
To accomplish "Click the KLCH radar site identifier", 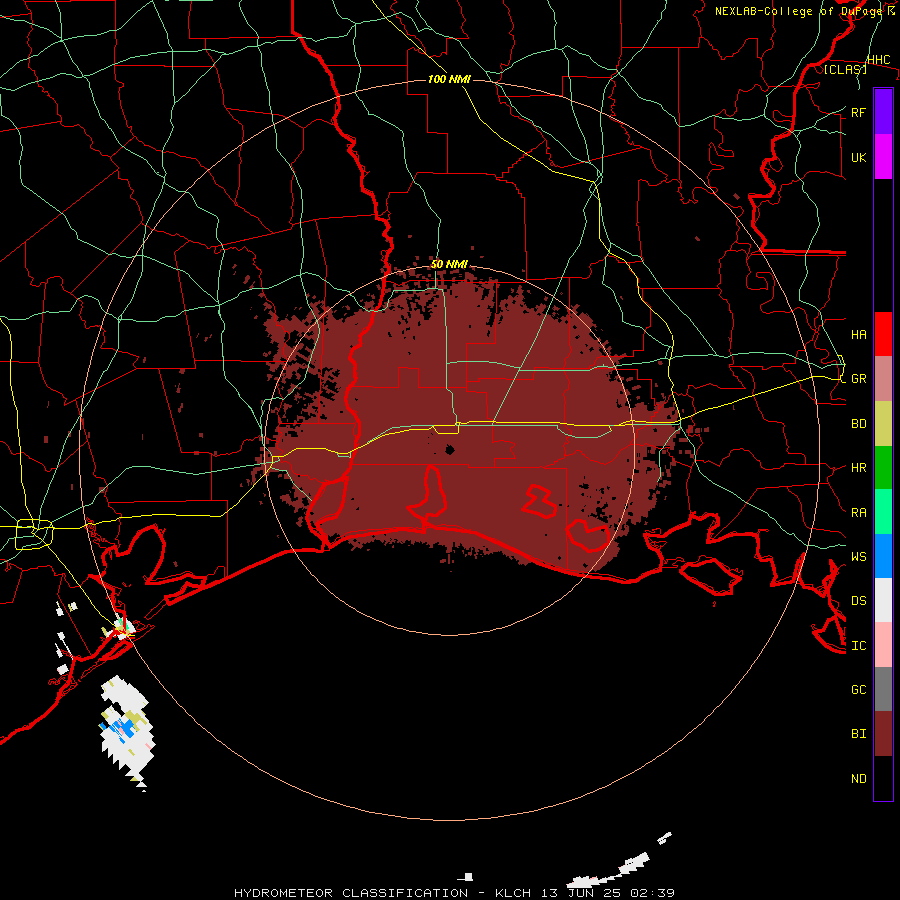I will pos(513,893).
